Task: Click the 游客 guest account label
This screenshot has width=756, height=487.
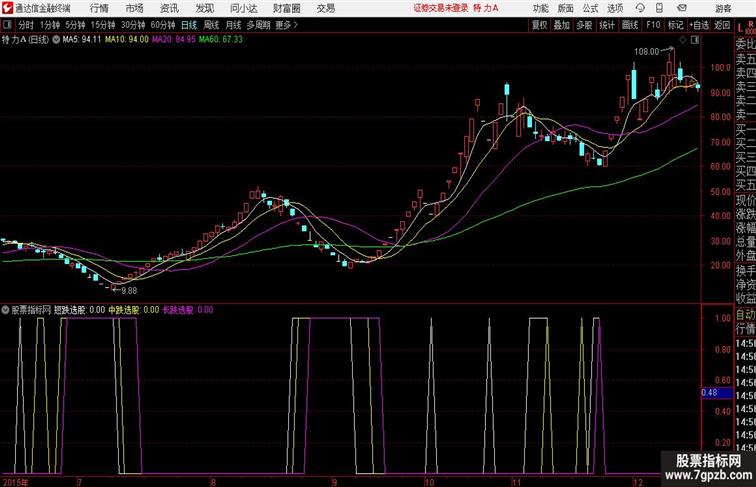Action: [723, 8]
